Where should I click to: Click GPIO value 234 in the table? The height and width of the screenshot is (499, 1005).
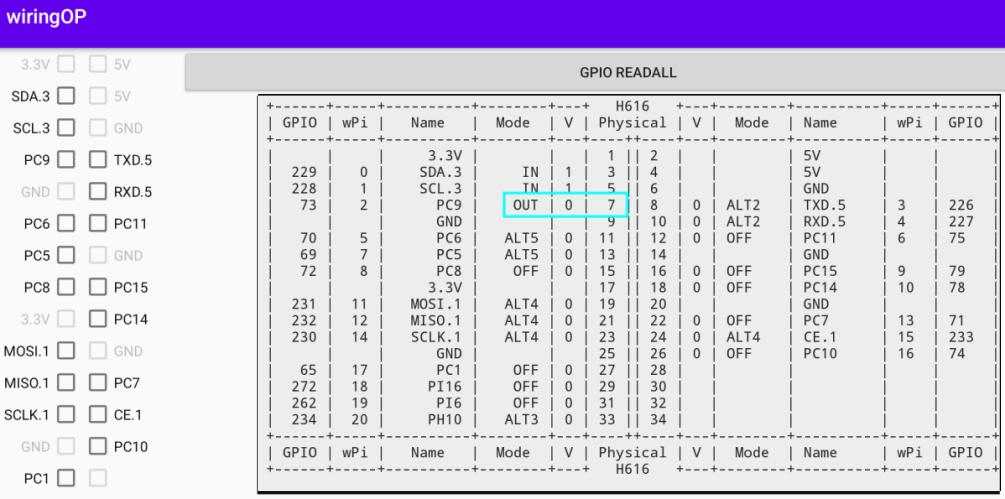click(x=304, y=420)
